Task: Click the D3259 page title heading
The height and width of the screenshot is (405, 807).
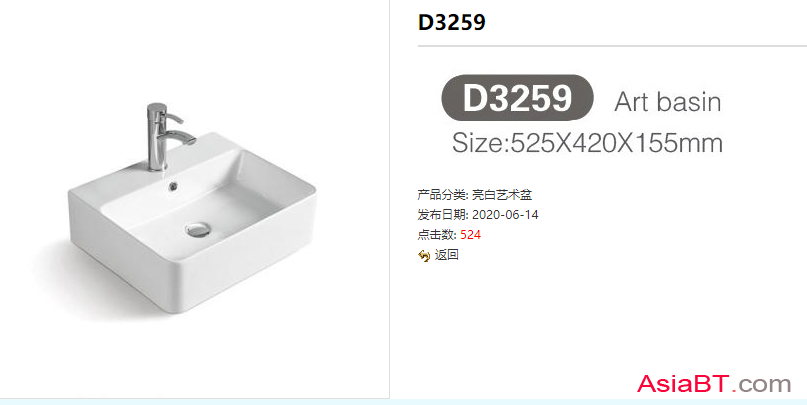Action: point(451,22)
